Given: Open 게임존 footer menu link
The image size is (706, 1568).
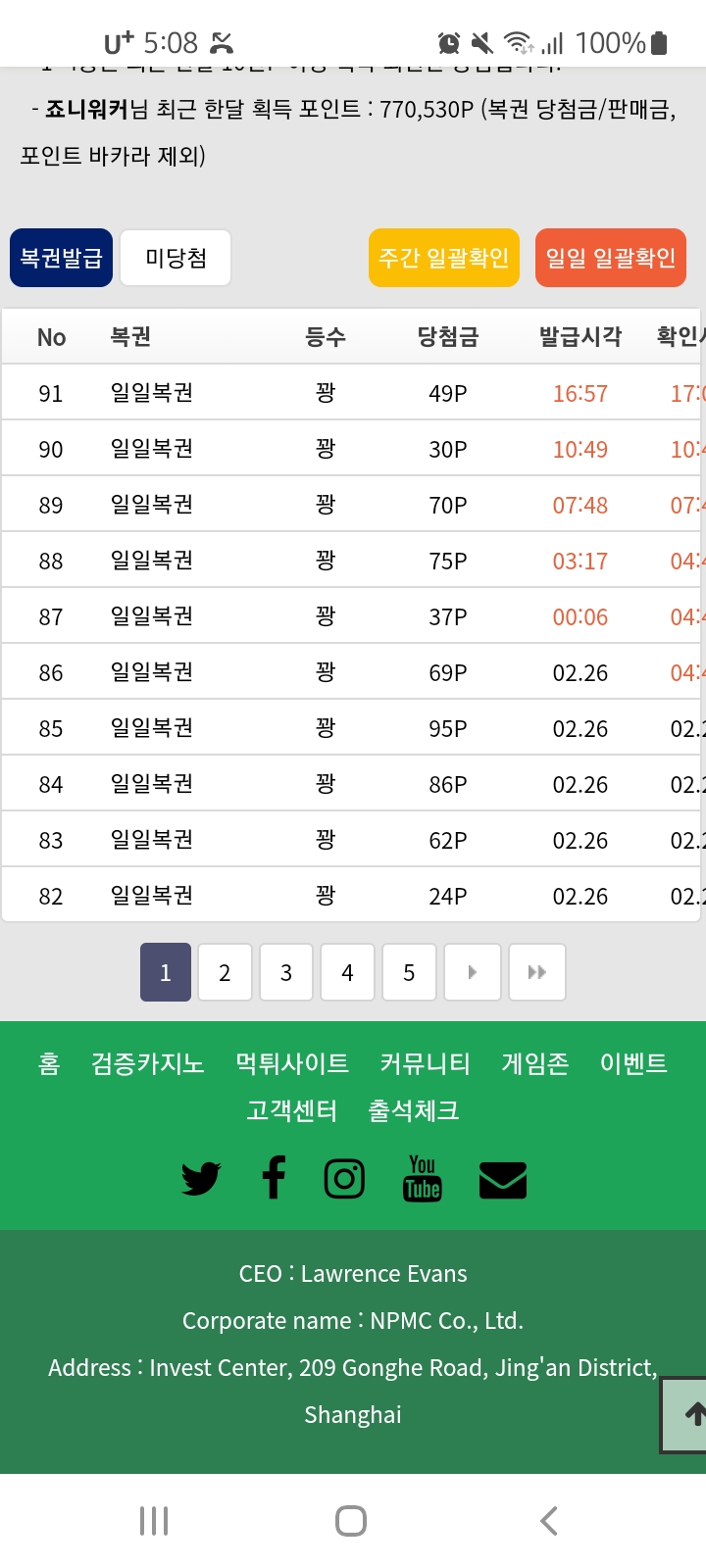Looking at the screenshot, I should [x=535, y=1063].
